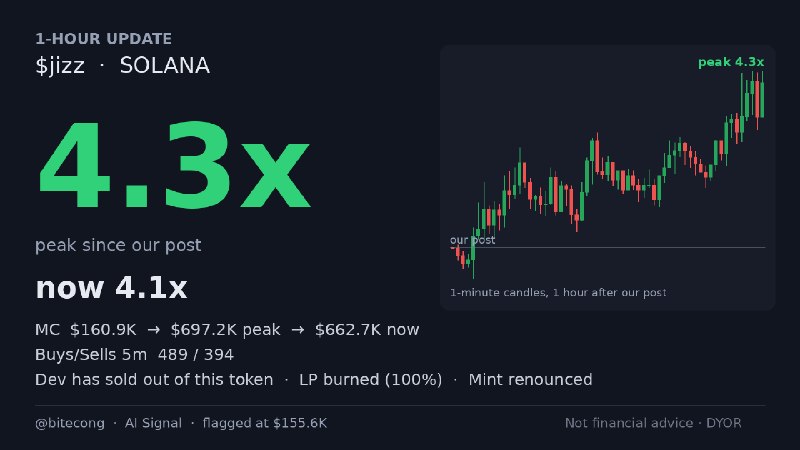Select the $jizz token ticker

[x=60, y=66]
